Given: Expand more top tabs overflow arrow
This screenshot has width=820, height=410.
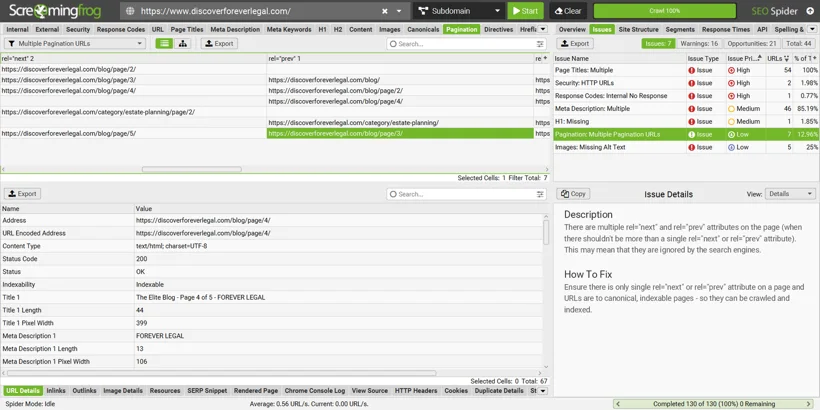Looking at the screenshot, I should (542, 29).
